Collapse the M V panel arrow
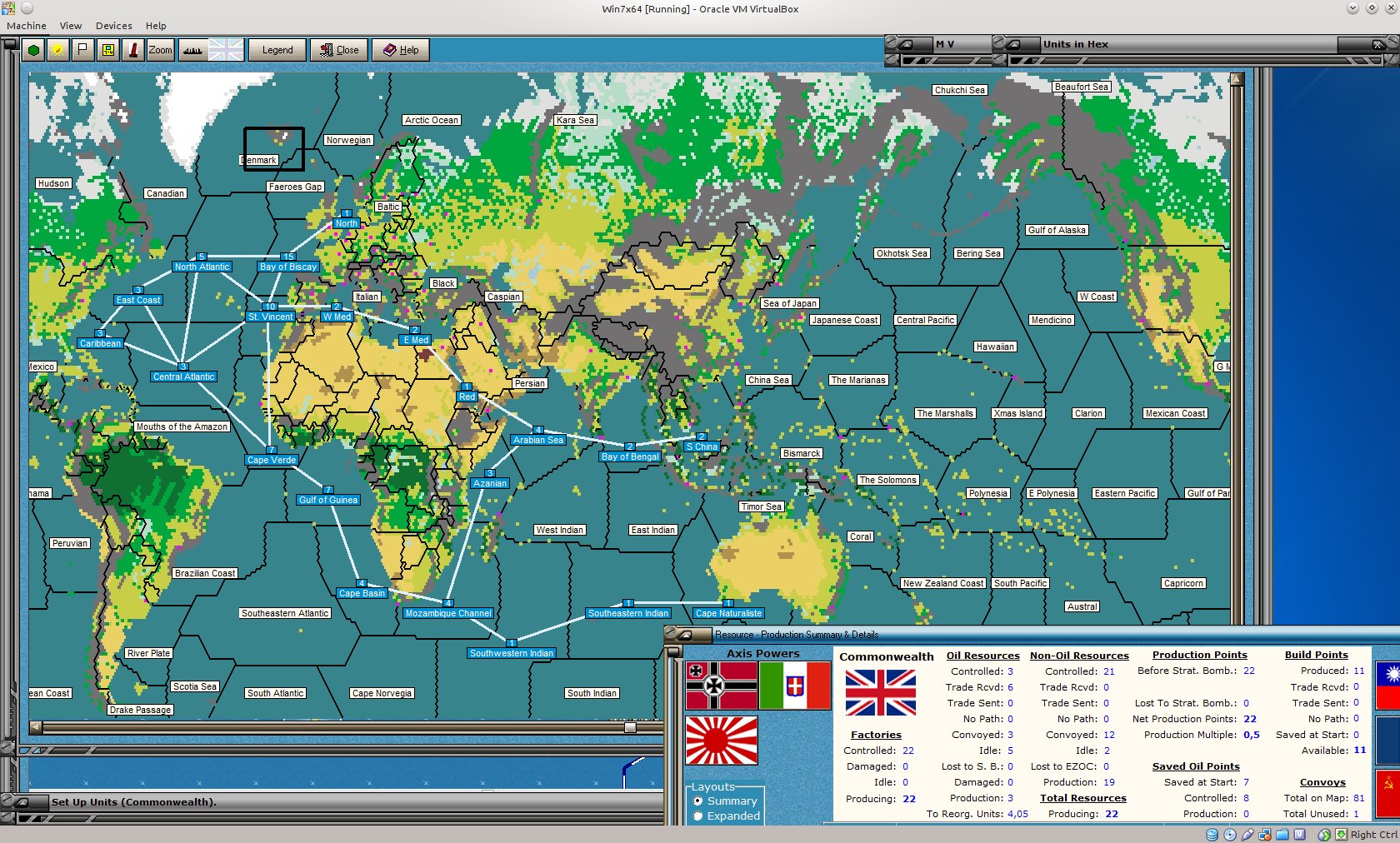The height and width of the screenshot is (843, 1400). [905, 44]
